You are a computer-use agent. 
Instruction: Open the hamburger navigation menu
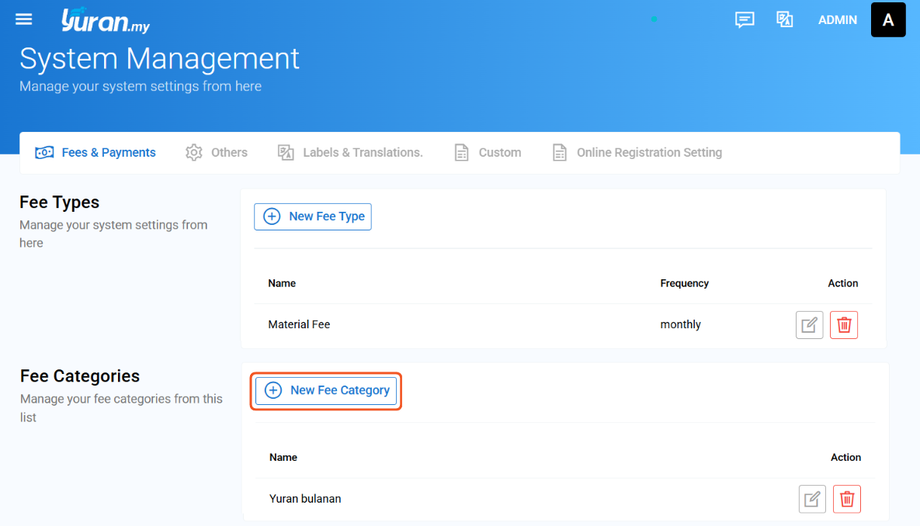[24, 19]
